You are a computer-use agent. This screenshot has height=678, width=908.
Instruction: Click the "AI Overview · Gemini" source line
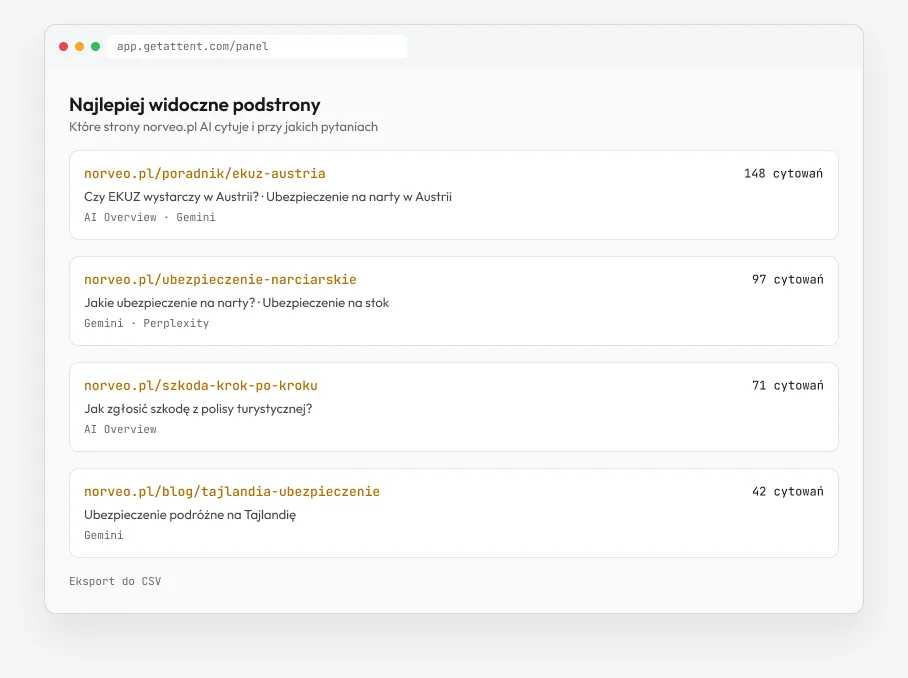(x=149, y=217)
